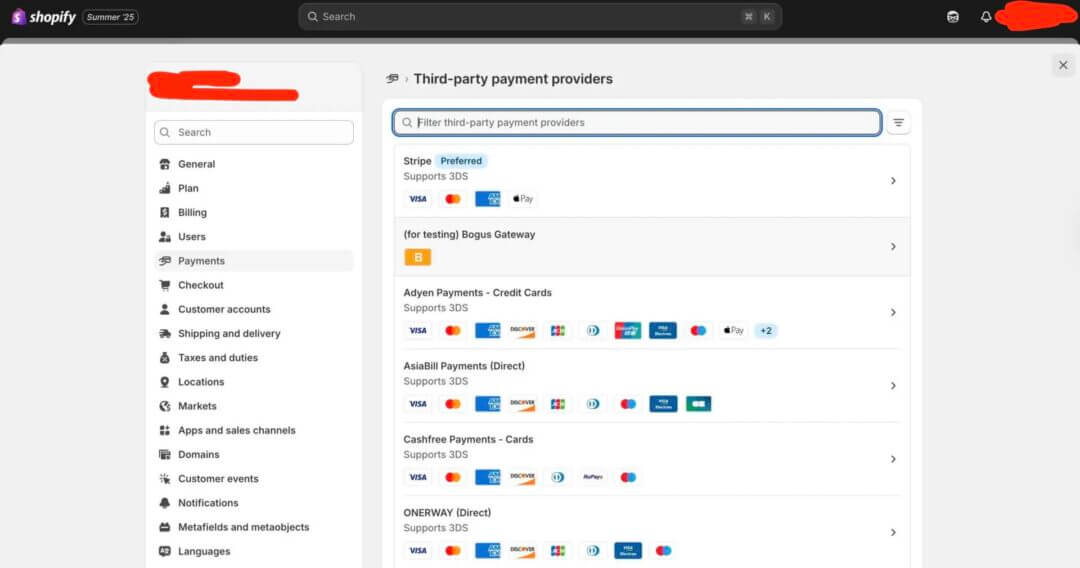Open Domains settings

pyautogui.click(x=253, y=454)
